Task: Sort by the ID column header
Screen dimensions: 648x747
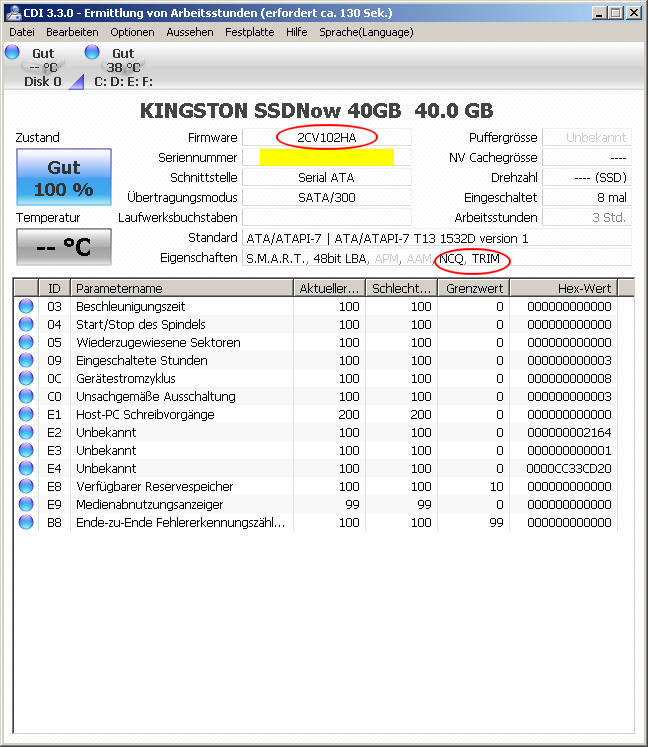Action: 54,288
